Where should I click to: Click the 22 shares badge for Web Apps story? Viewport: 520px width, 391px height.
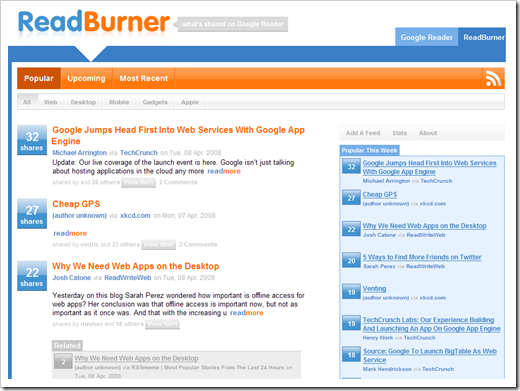pos(32,276)
